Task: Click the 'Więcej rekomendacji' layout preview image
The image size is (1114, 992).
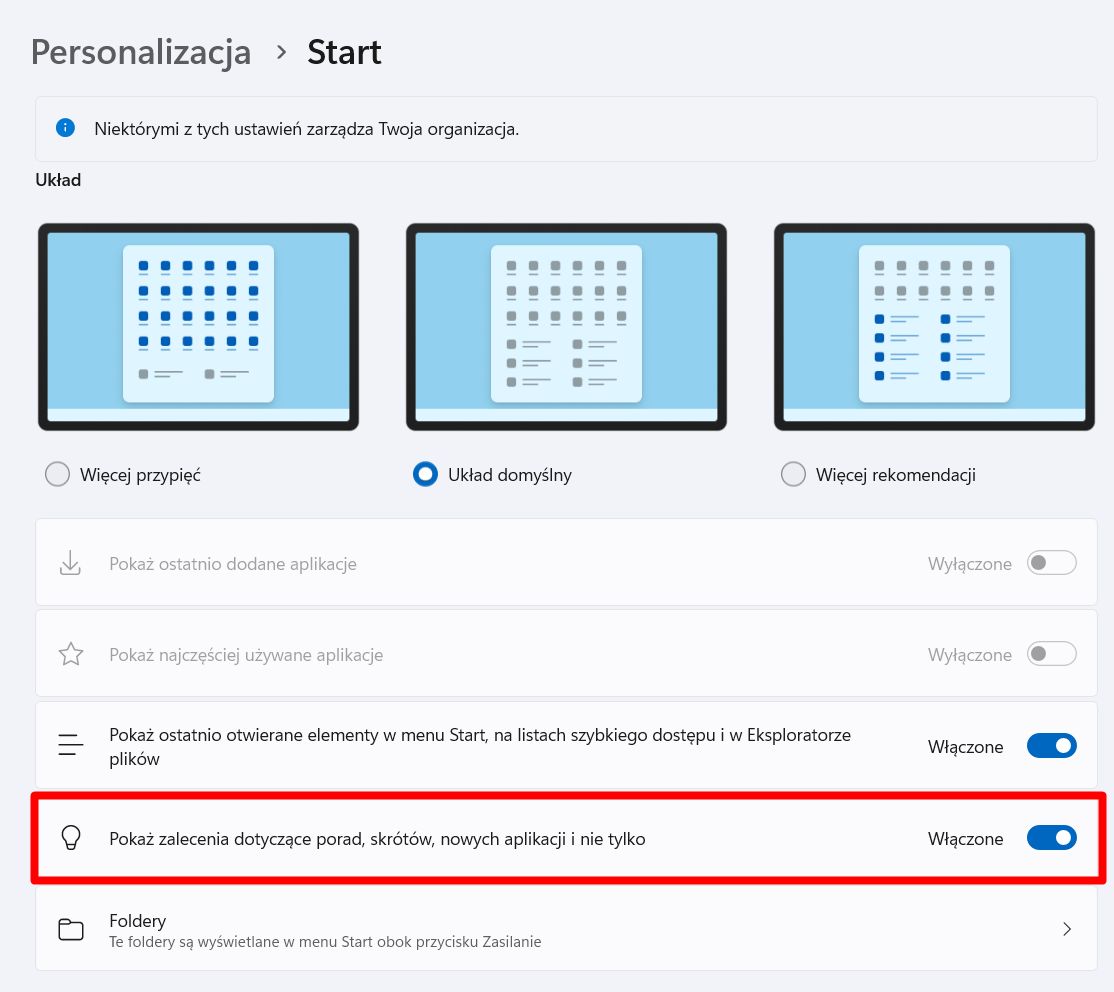Action: click(934, 326)
